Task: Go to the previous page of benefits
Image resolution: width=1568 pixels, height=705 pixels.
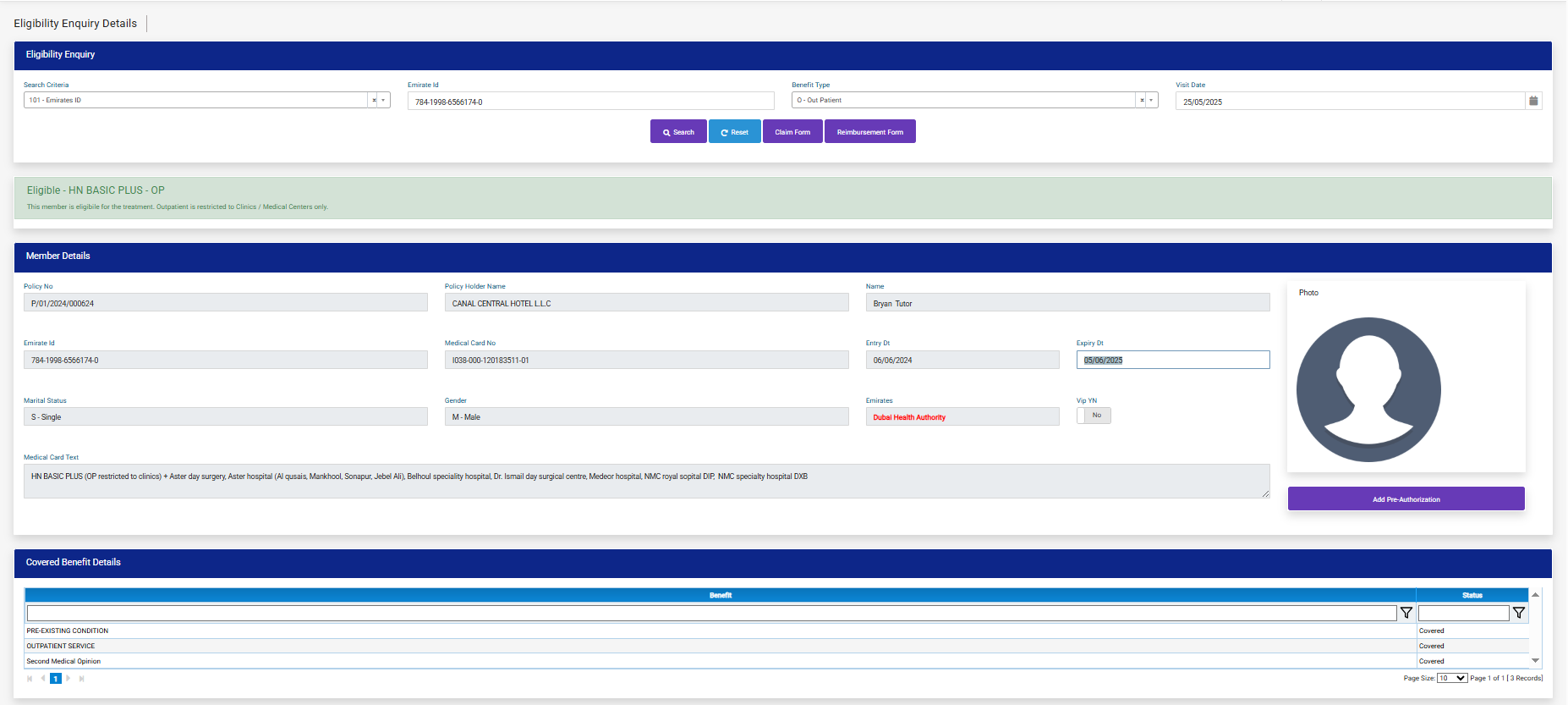Action: (x=42, y=679)
